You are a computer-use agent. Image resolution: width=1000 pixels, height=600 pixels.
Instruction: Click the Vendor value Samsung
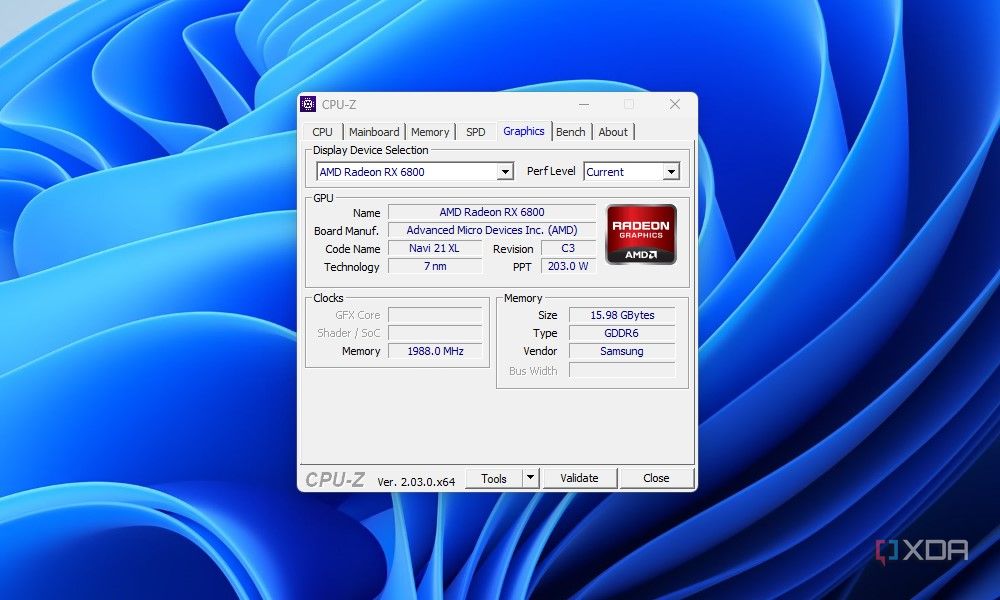coord(622,351)
